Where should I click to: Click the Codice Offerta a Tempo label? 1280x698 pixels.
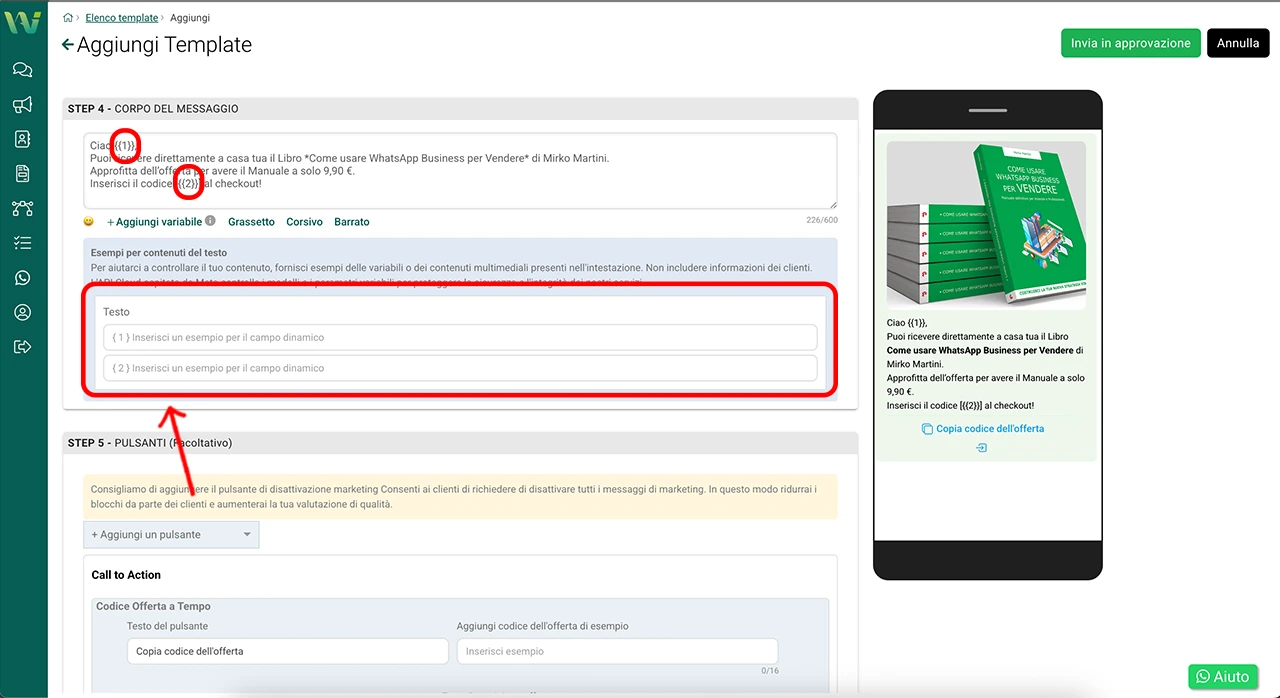tap(153, 606)
